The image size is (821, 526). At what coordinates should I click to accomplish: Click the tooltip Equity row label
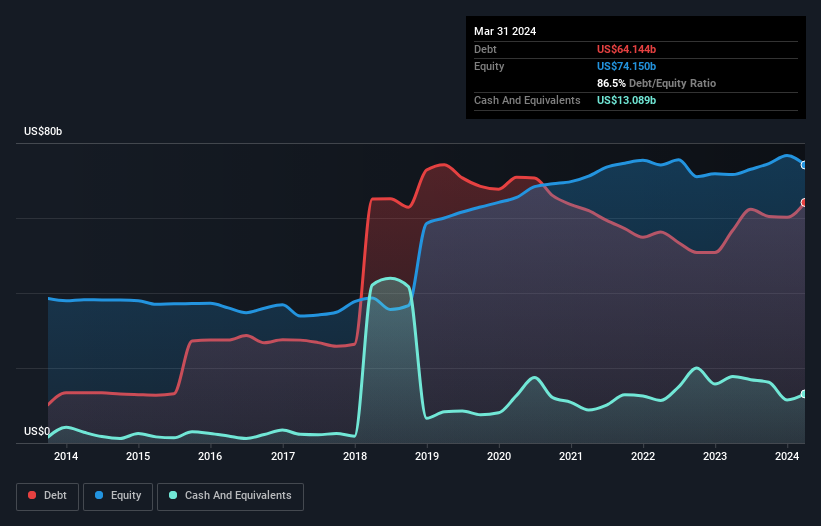tap(489, 66)
